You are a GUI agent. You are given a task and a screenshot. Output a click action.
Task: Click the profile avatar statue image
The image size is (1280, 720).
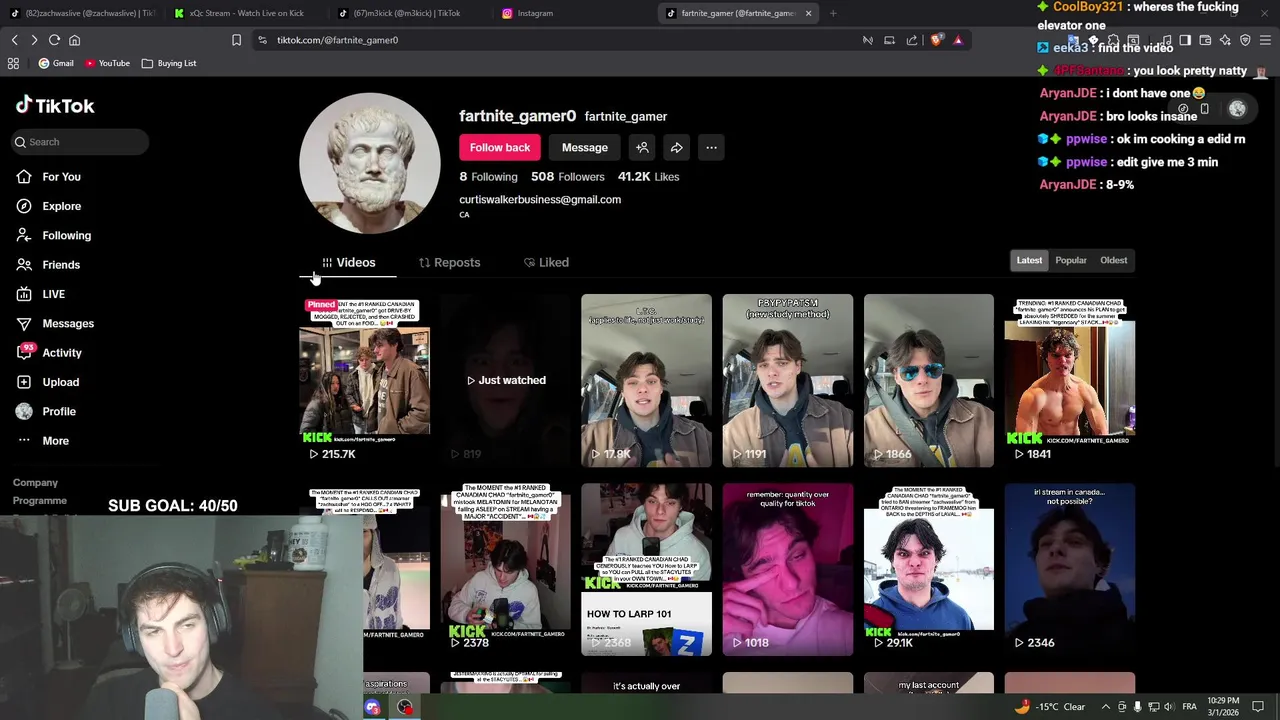click(370, 163)
